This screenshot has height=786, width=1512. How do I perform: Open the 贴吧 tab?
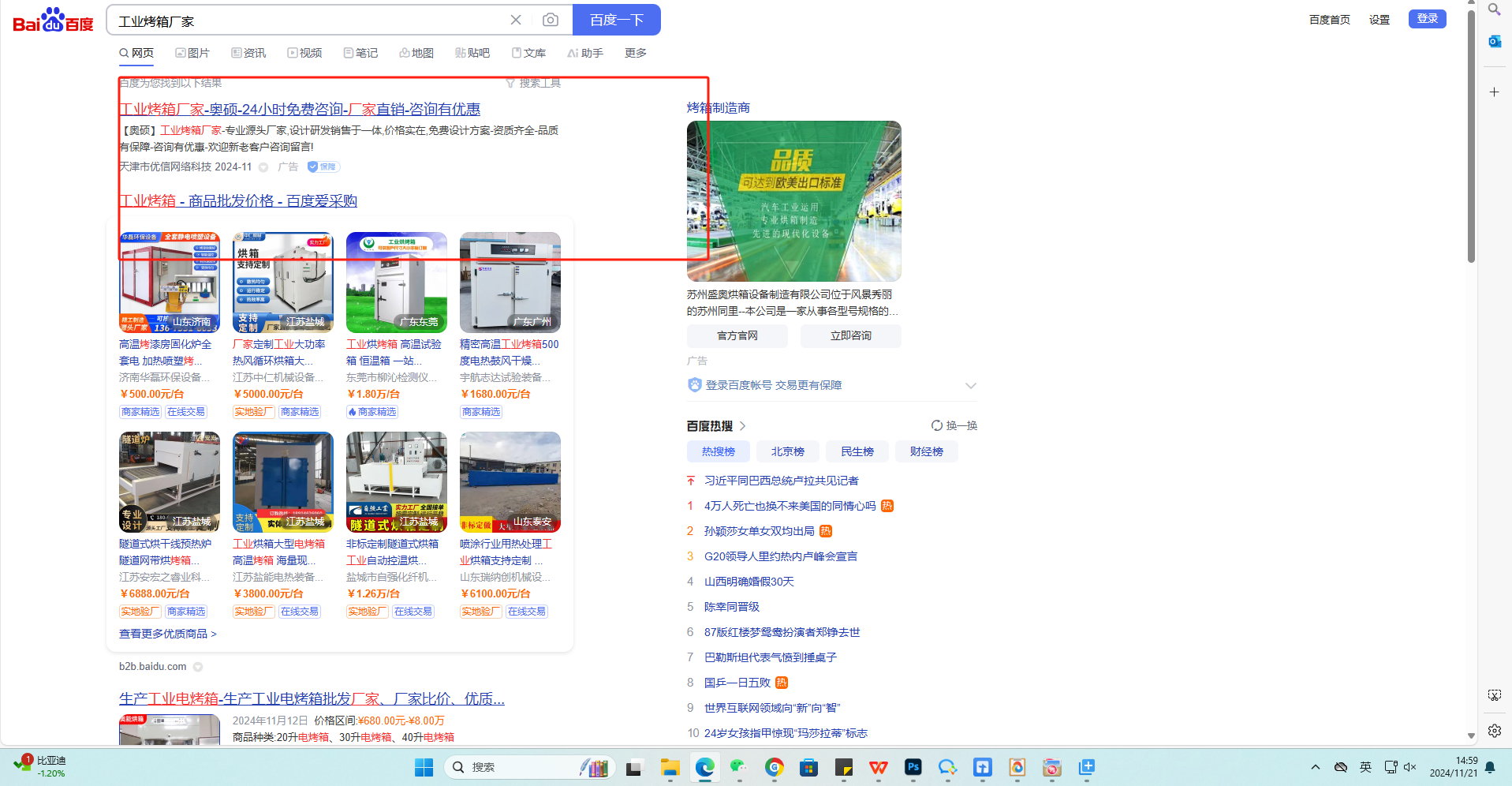point(472,53)
